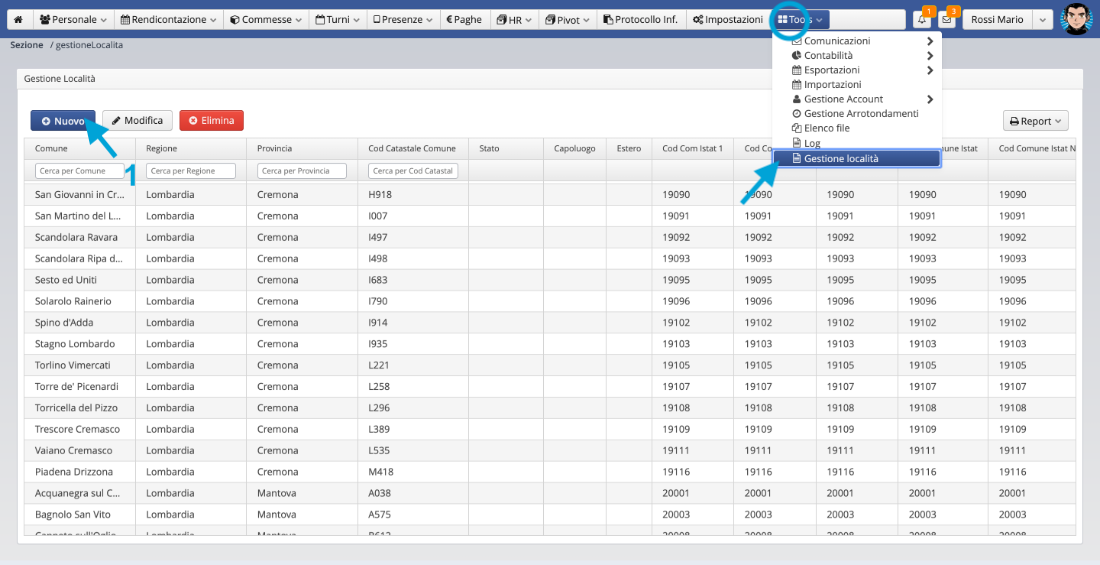Screen dimensions: 1100x565
Task: Open the notifications bell icon
Action: (921, 19)
